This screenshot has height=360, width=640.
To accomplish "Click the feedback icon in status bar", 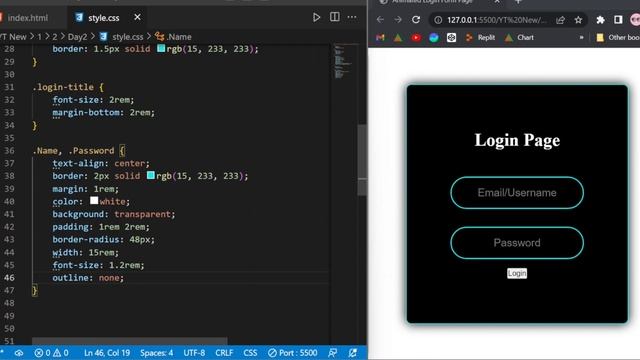I will tap(333, 353).
